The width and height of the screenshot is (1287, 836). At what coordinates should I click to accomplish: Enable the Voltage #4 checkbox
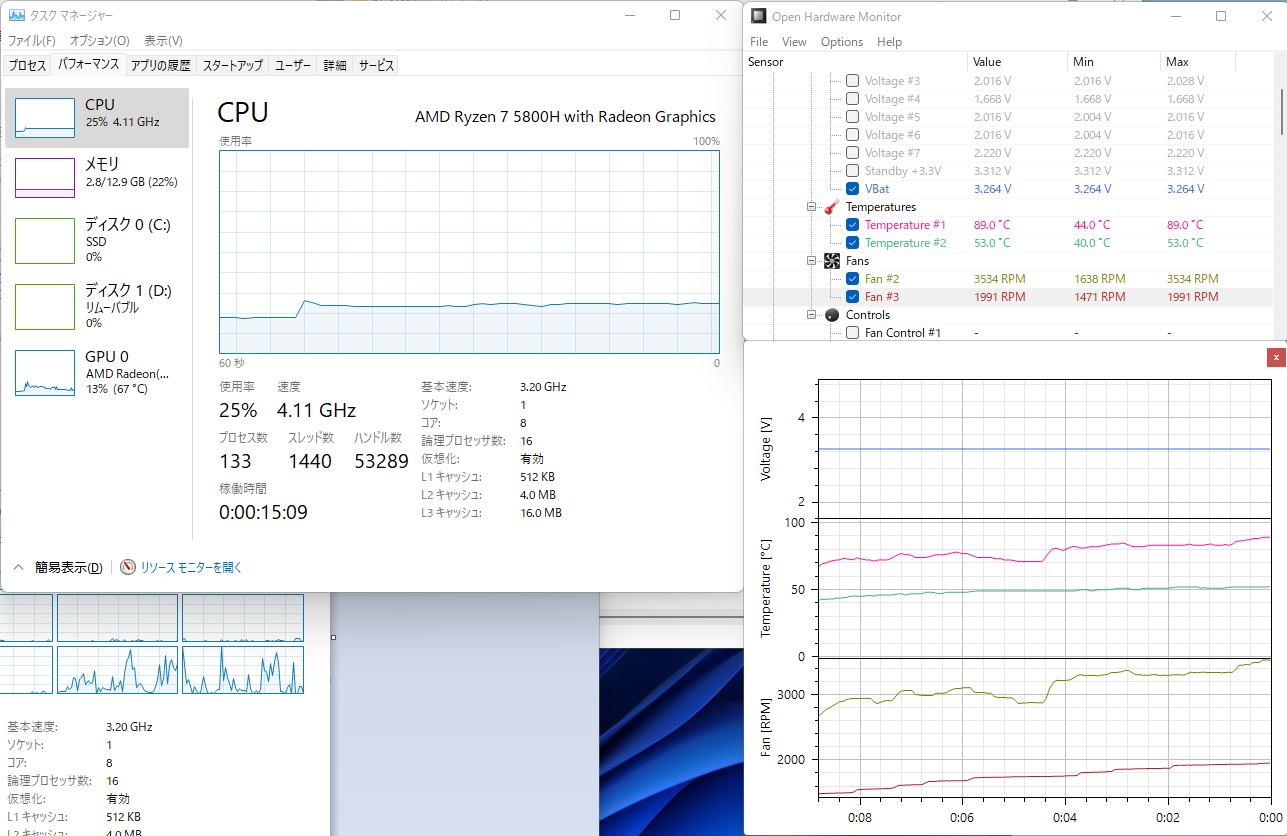point(852,99)
